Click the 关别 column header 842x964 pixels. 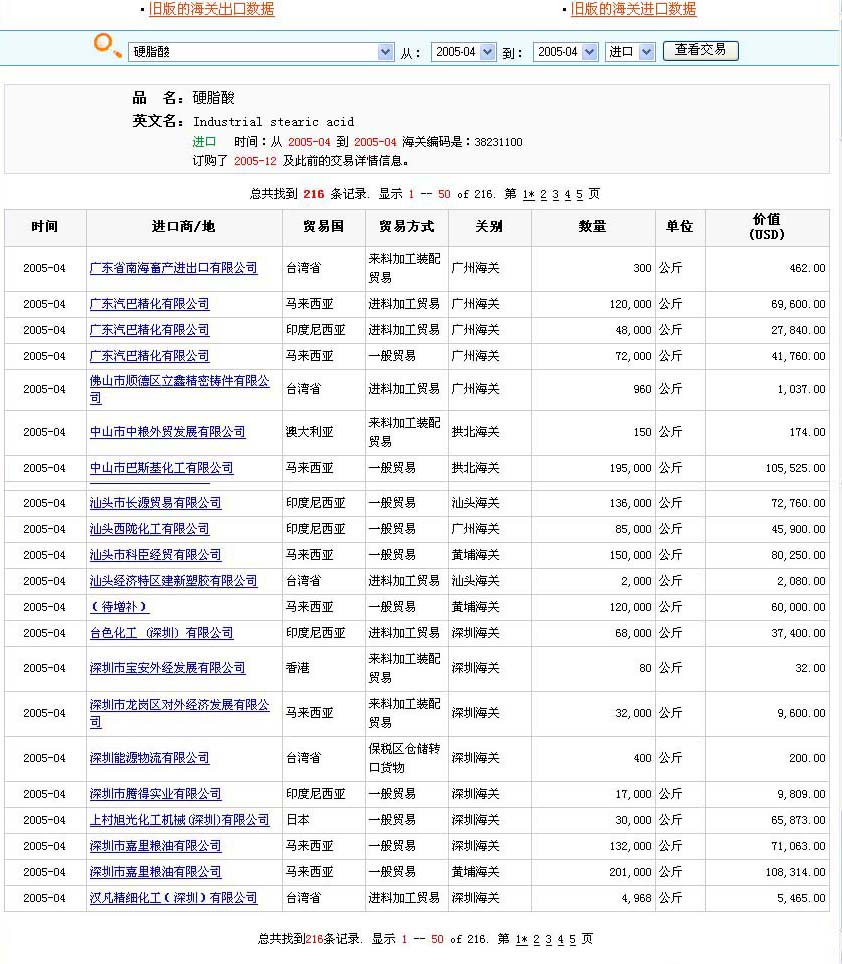pyautogui.click(x=489, y=227)
